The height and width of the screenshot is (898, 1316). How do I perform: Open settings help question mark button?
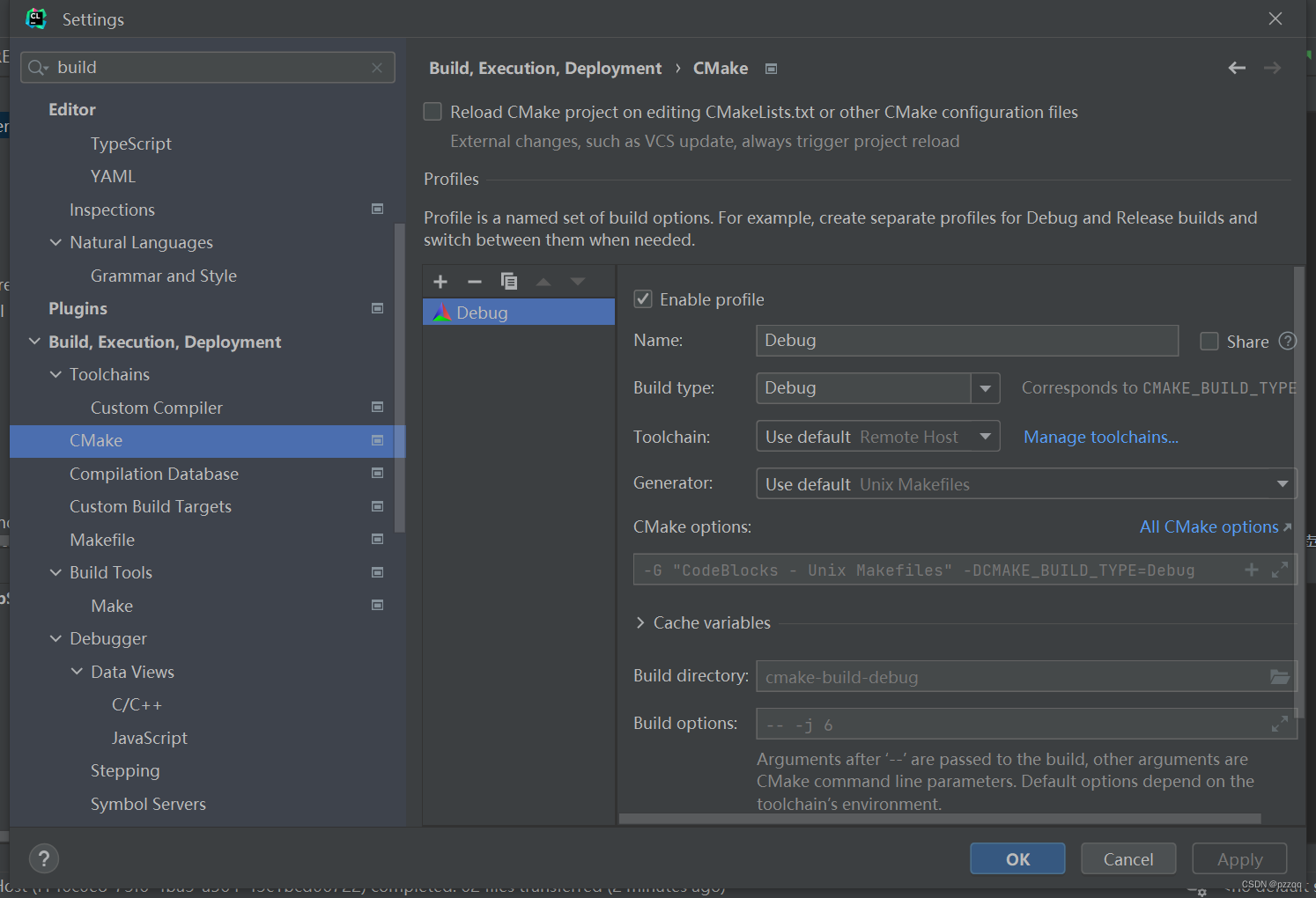44,858
